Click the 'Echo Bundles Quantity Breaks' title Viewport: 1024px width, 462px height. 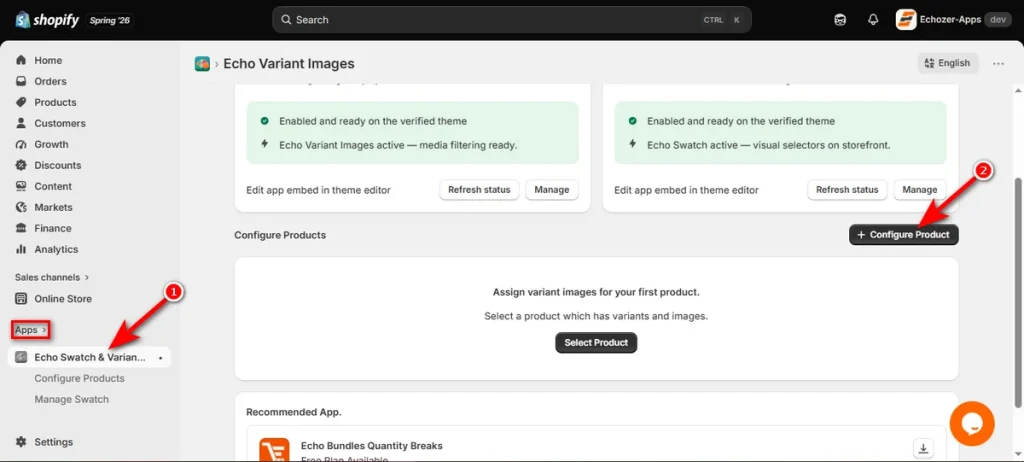(372, 446)
